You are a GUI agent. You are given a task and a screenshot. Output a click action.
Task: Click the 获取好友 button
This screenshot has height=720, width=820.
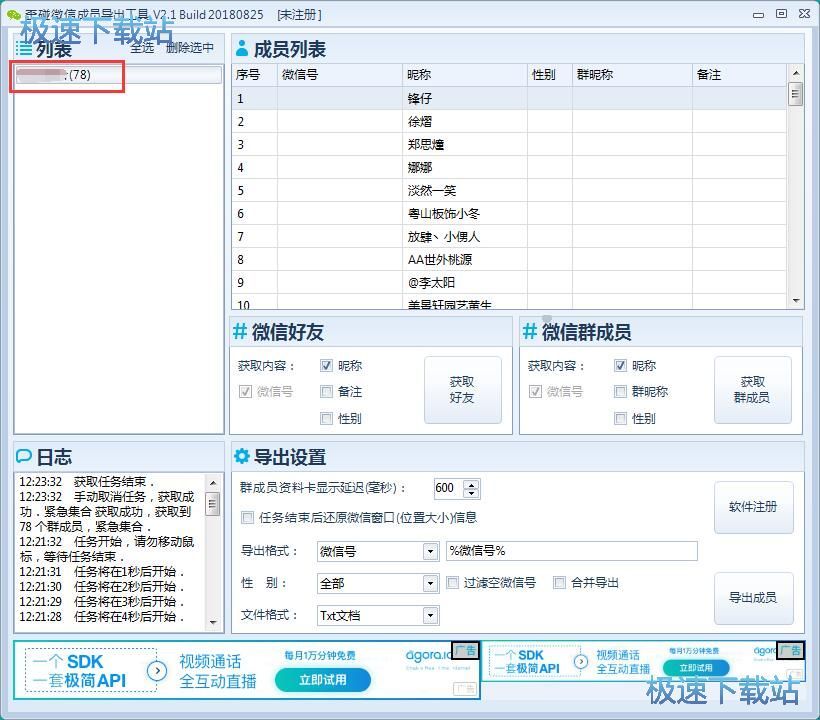[x=462, y=390]
